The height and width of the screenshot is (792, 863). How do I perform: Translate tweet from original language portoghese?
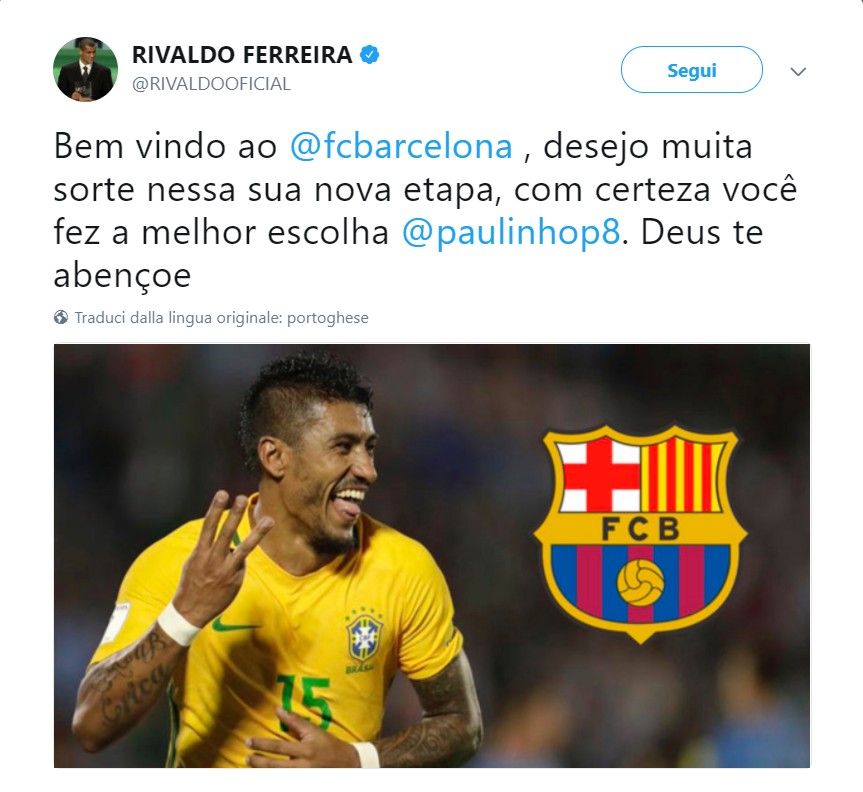pyautogui.click(x=221, y=318)
